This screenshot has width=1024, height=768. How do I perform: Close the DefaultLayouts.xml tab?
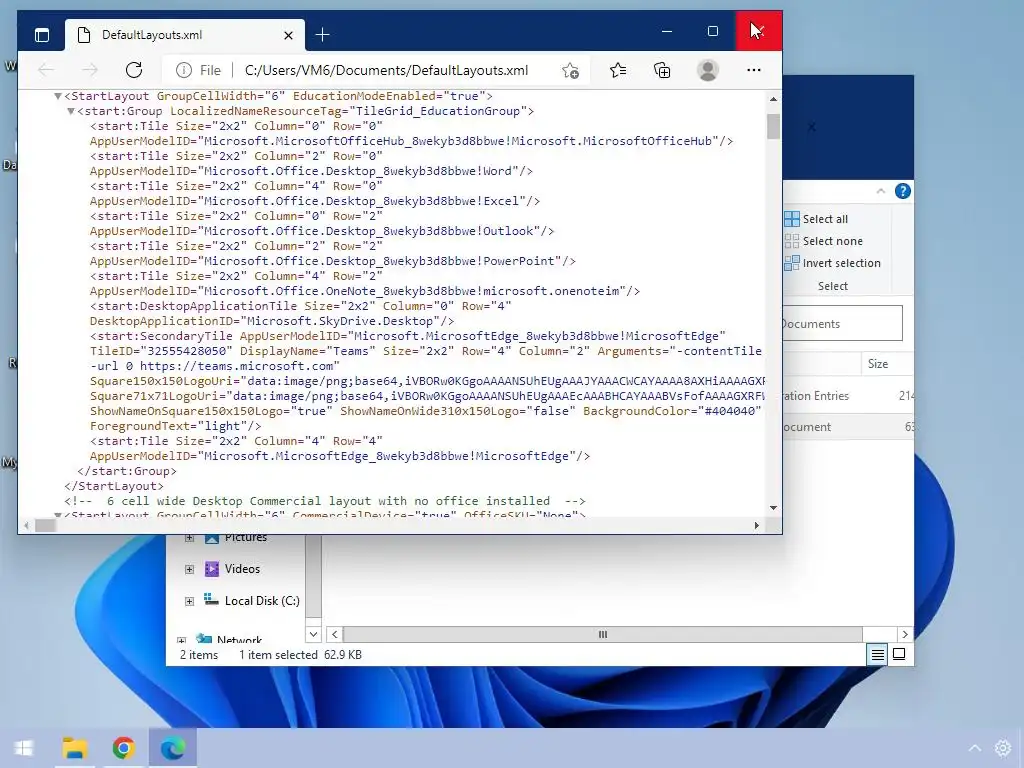pyautogui.click(x=288, y=35)
